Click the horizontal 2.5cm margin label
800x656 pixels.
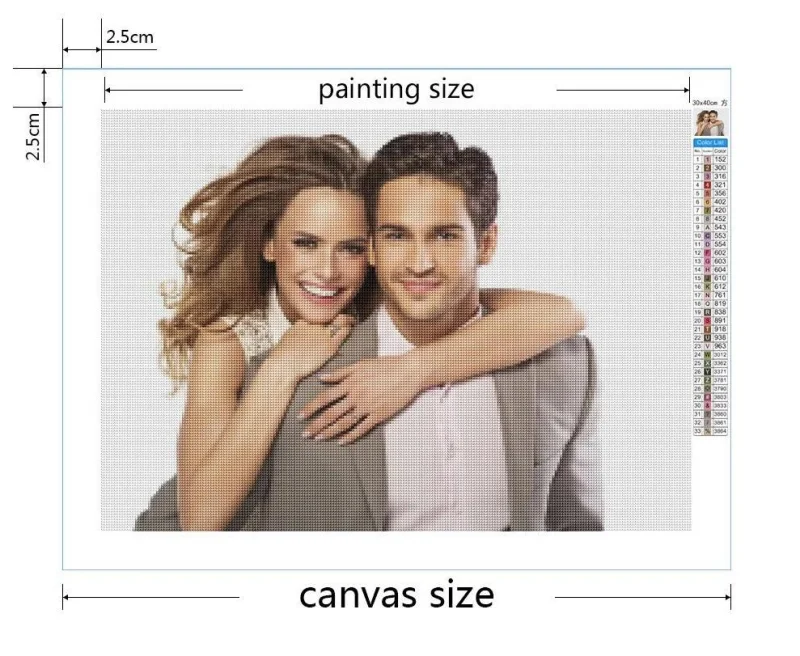[x=130, y=37]
